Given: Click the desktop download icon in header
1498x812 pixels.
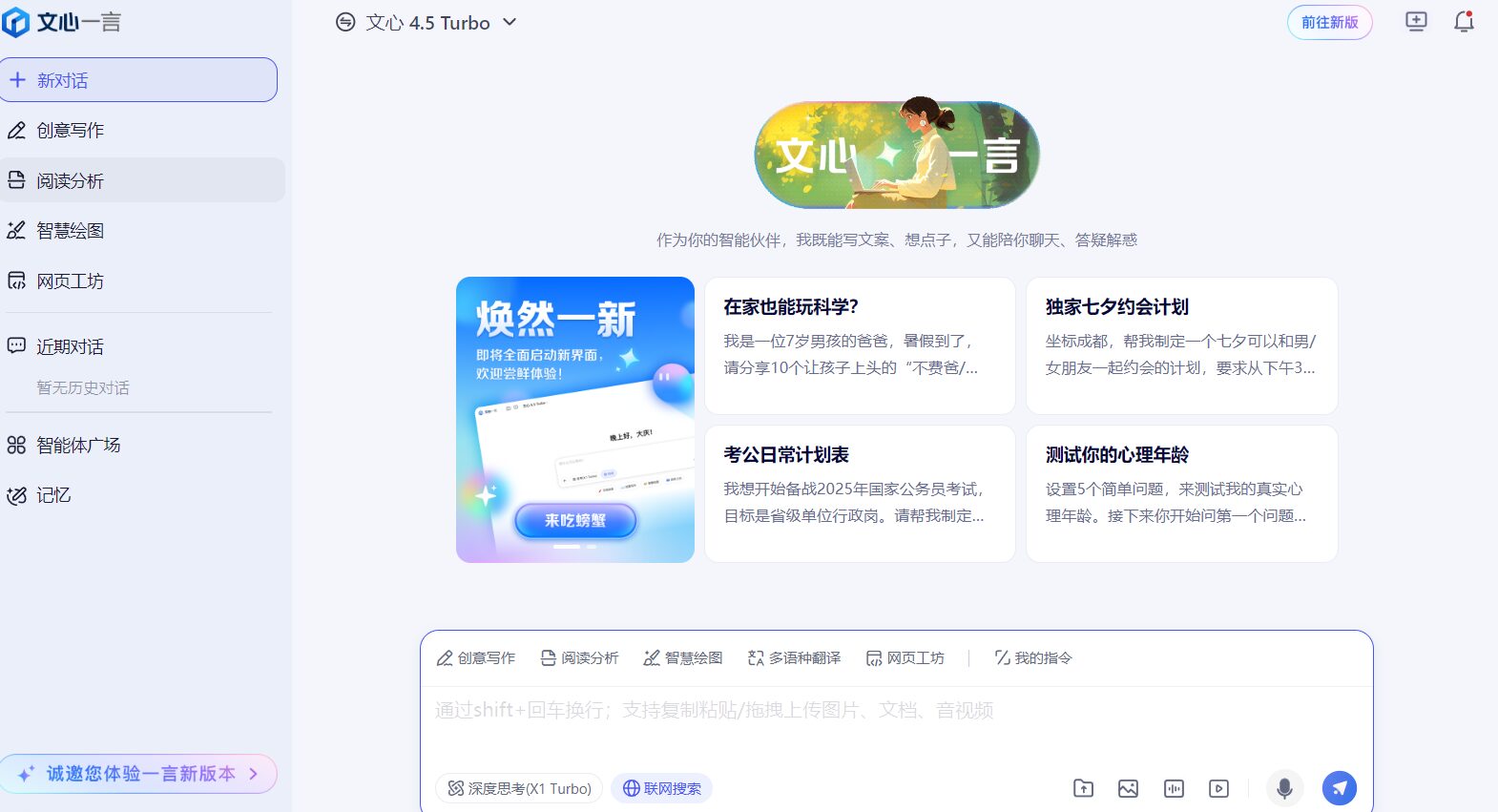Looking at the screenshot, I should click(x=1416, y=21).
